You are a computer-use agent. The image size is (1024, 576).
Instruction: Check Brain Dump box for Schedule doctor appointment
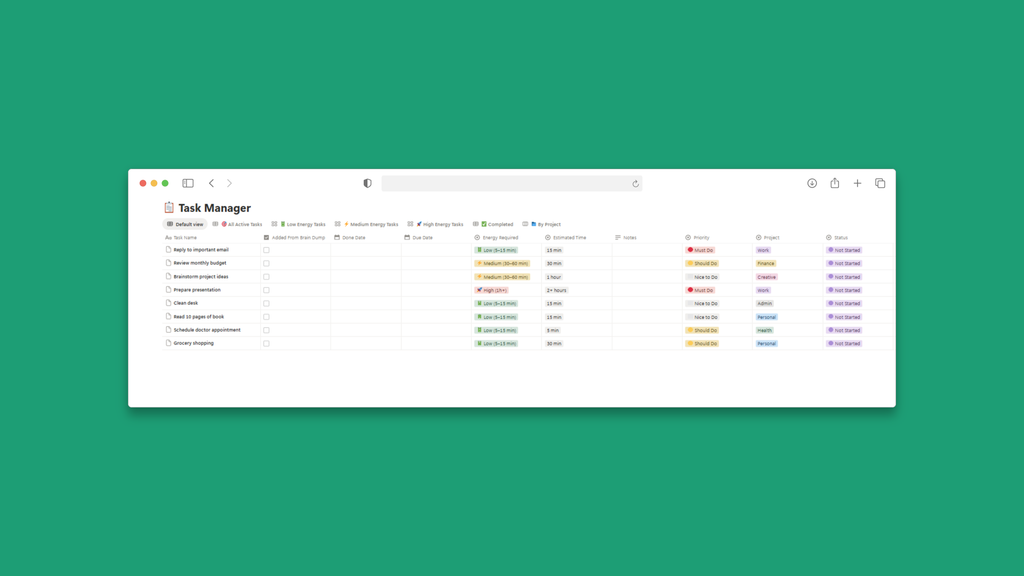click(266, 330)
